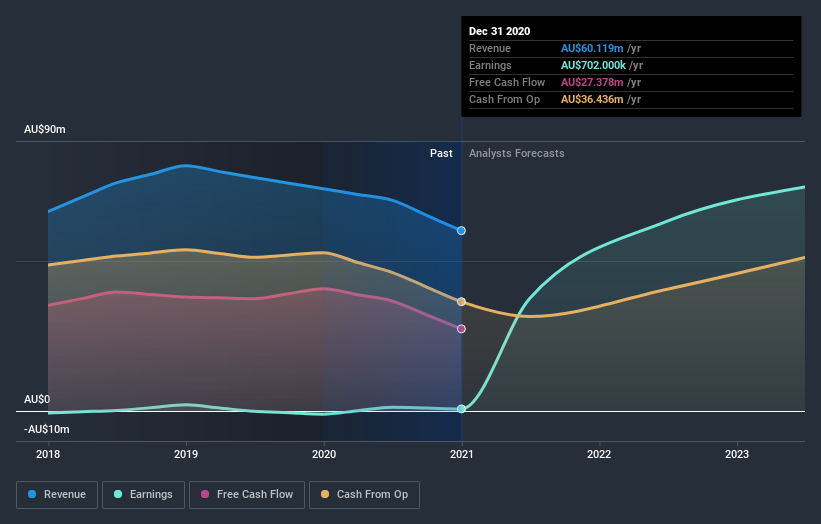Toggle the Revenue legend button
The width and height of the screenshot is (821, 524).
point(57,495)
